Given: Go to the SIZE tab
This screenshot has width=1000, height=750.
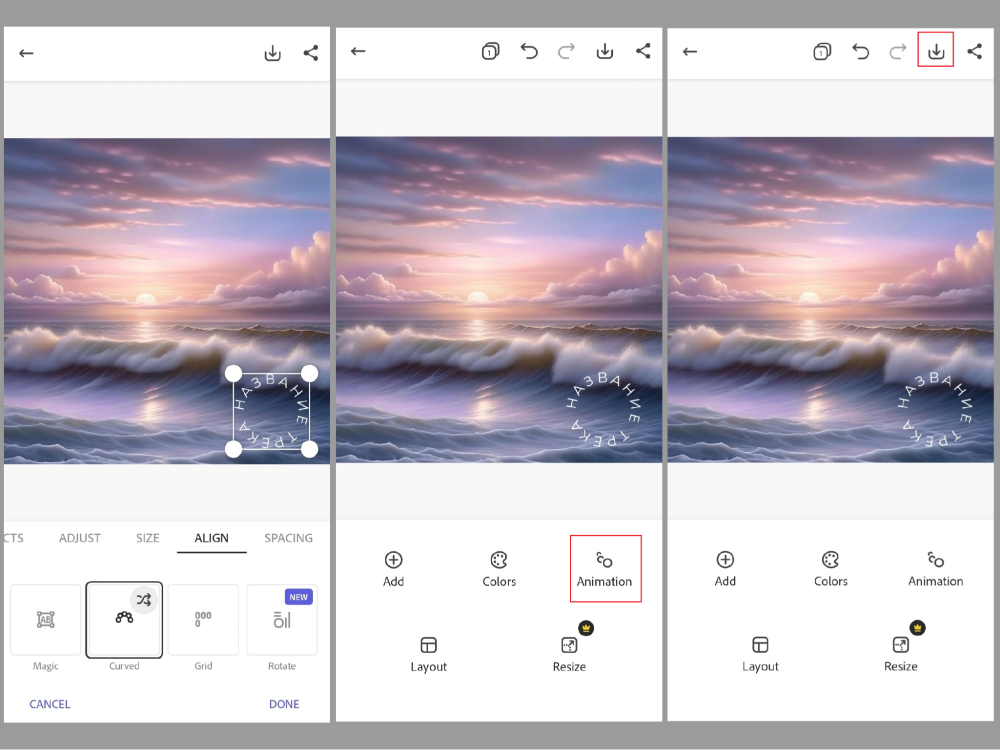Looking at the screenshot, I should coord(148,538).
